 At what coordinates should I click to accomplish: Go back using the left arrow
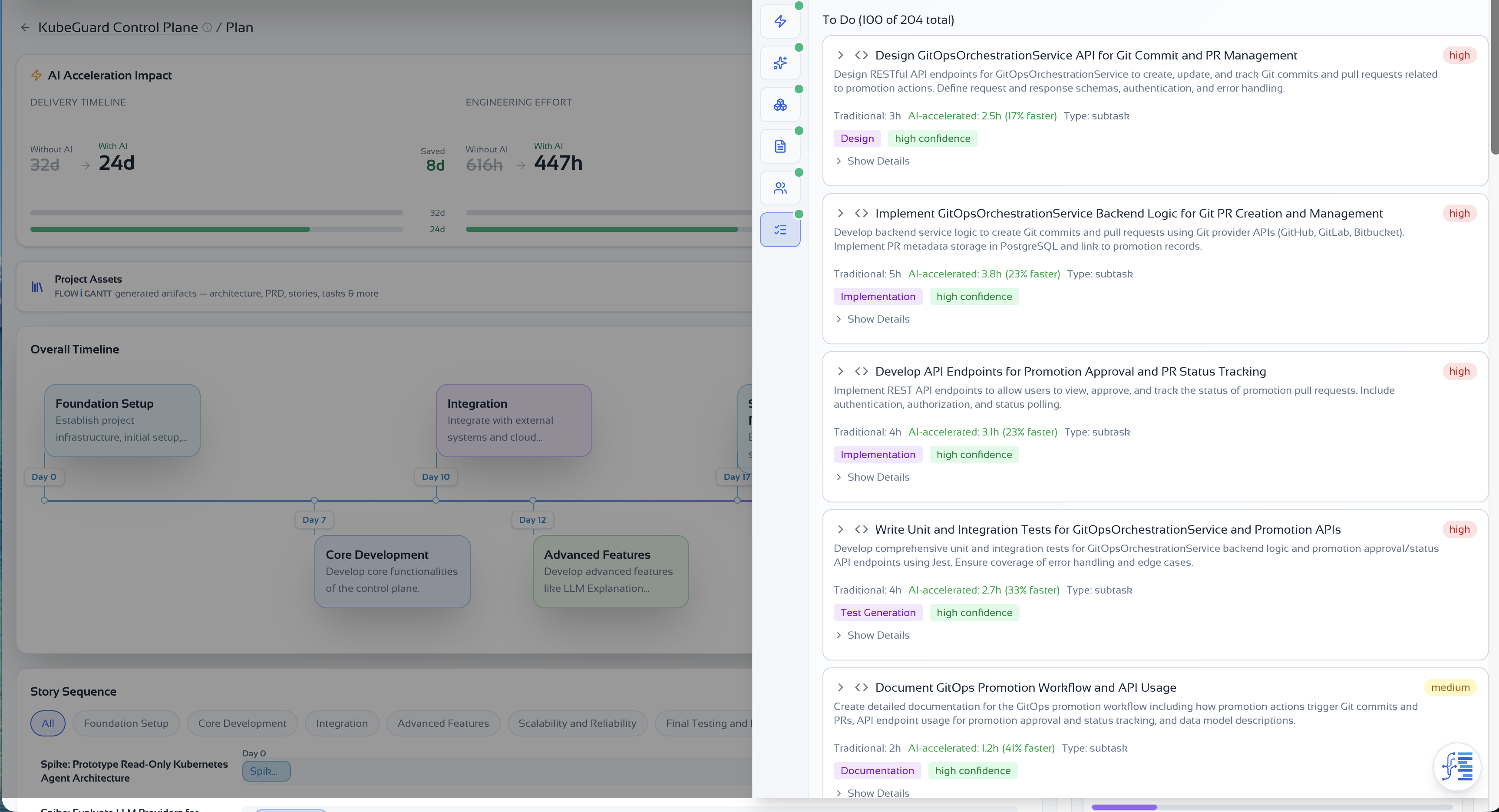point(25,27)
